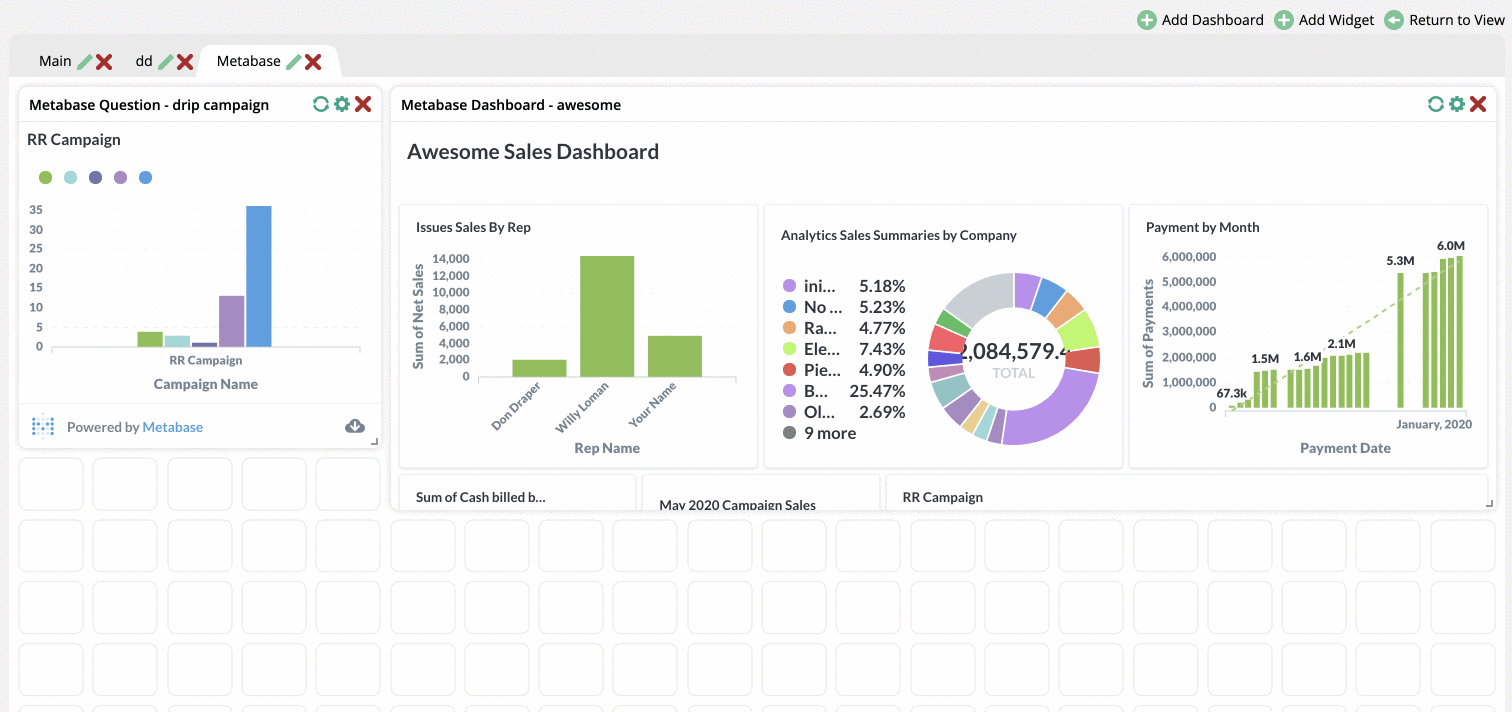Open the Metabase link in Powered by Metabase
1512x712 pixels.
(x=174, y=427)
